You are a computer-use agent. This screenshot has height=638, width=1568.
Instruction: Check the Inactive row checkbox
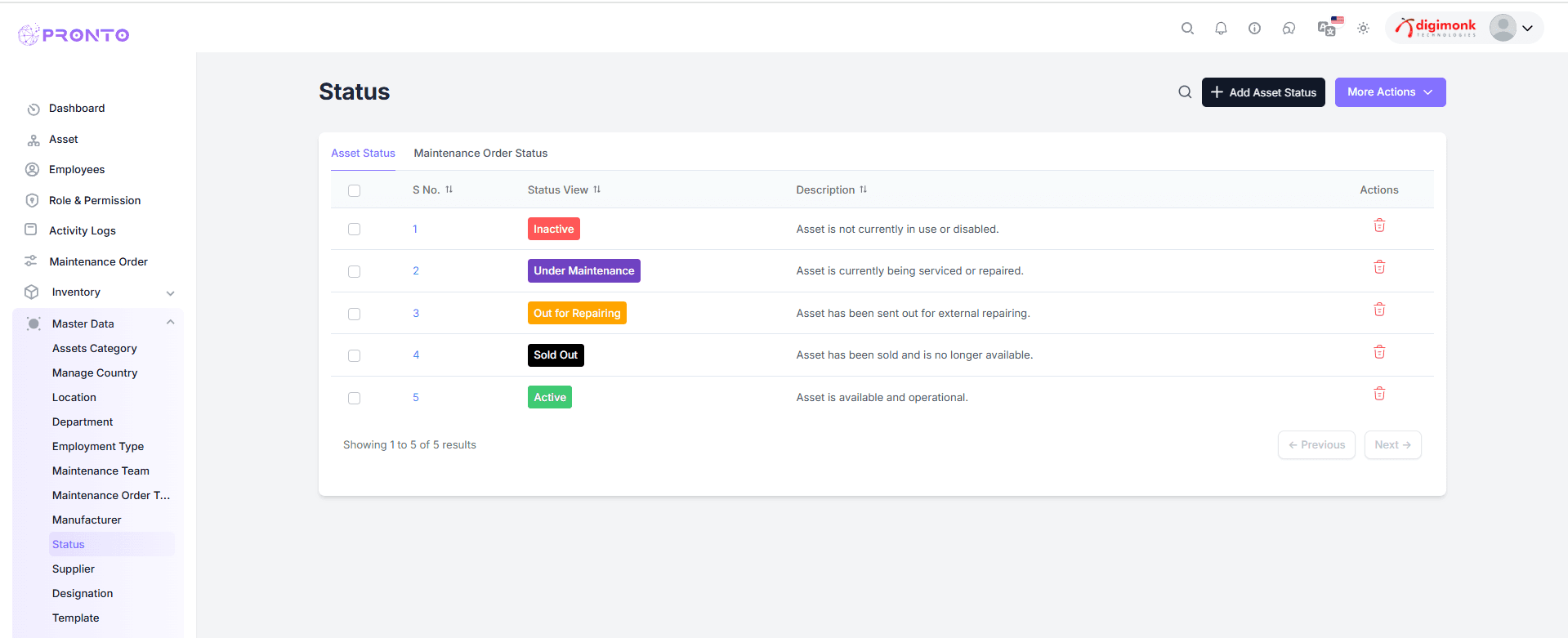(354, 229)
